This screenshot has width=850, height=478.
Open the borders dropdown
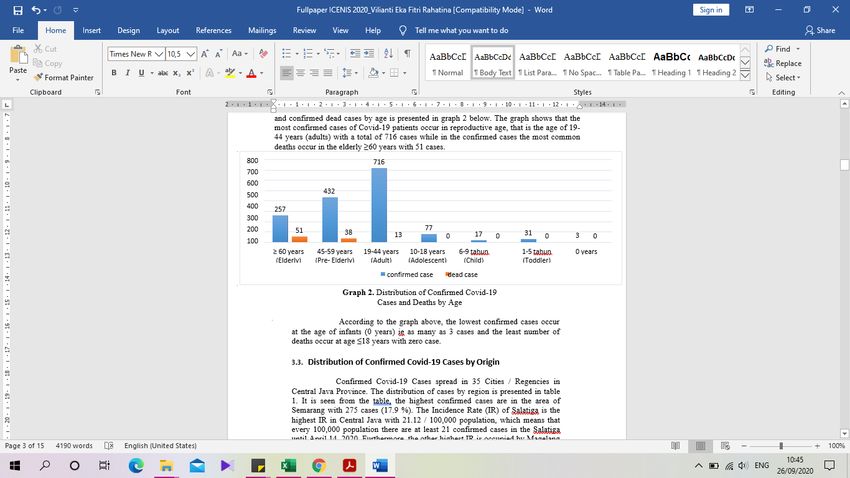coord(405,73)
